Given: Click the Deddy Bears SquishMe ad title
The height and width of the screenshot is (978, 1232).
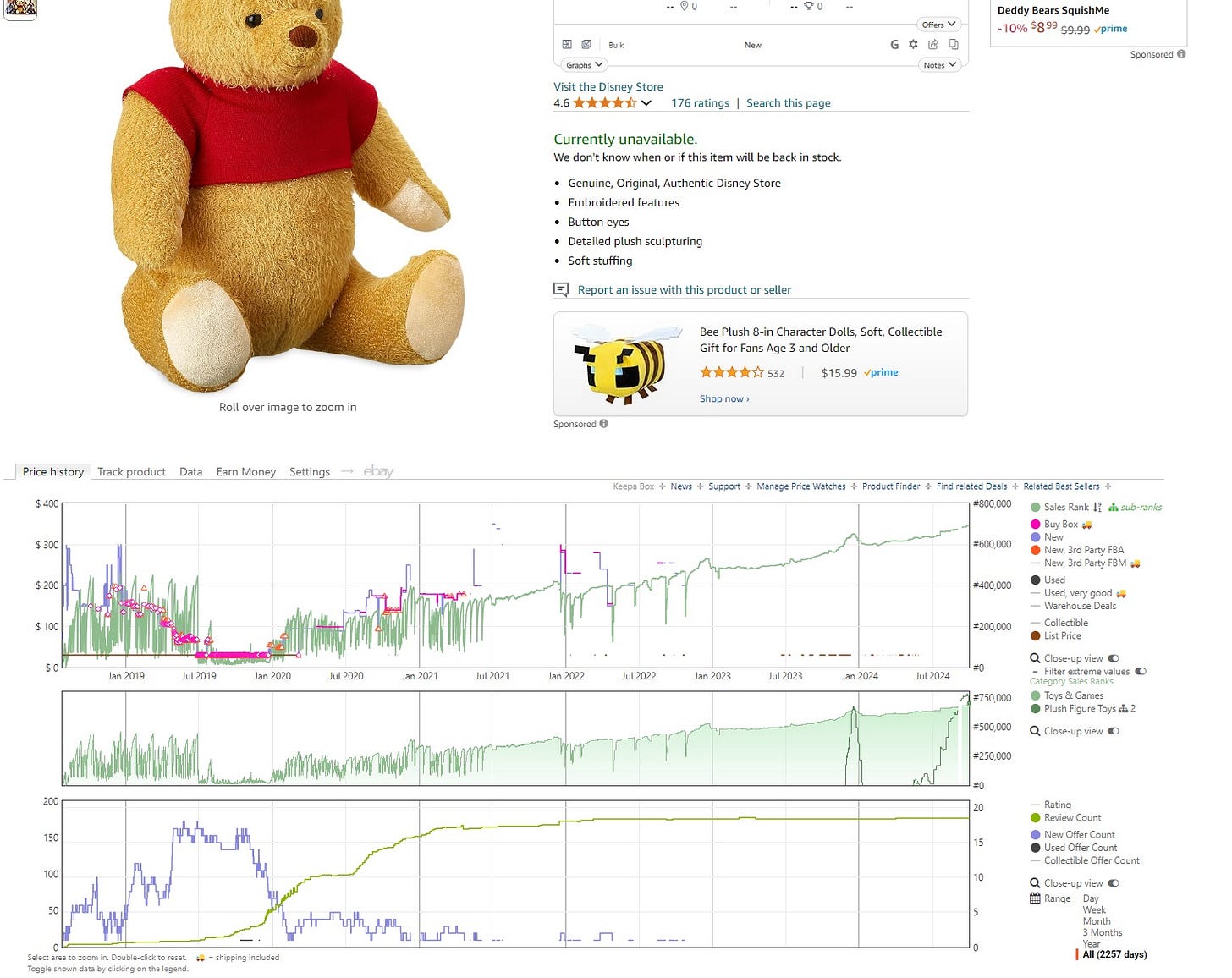Looking at the screenshot, I should pyautogui.click(x=1053, y=10).
